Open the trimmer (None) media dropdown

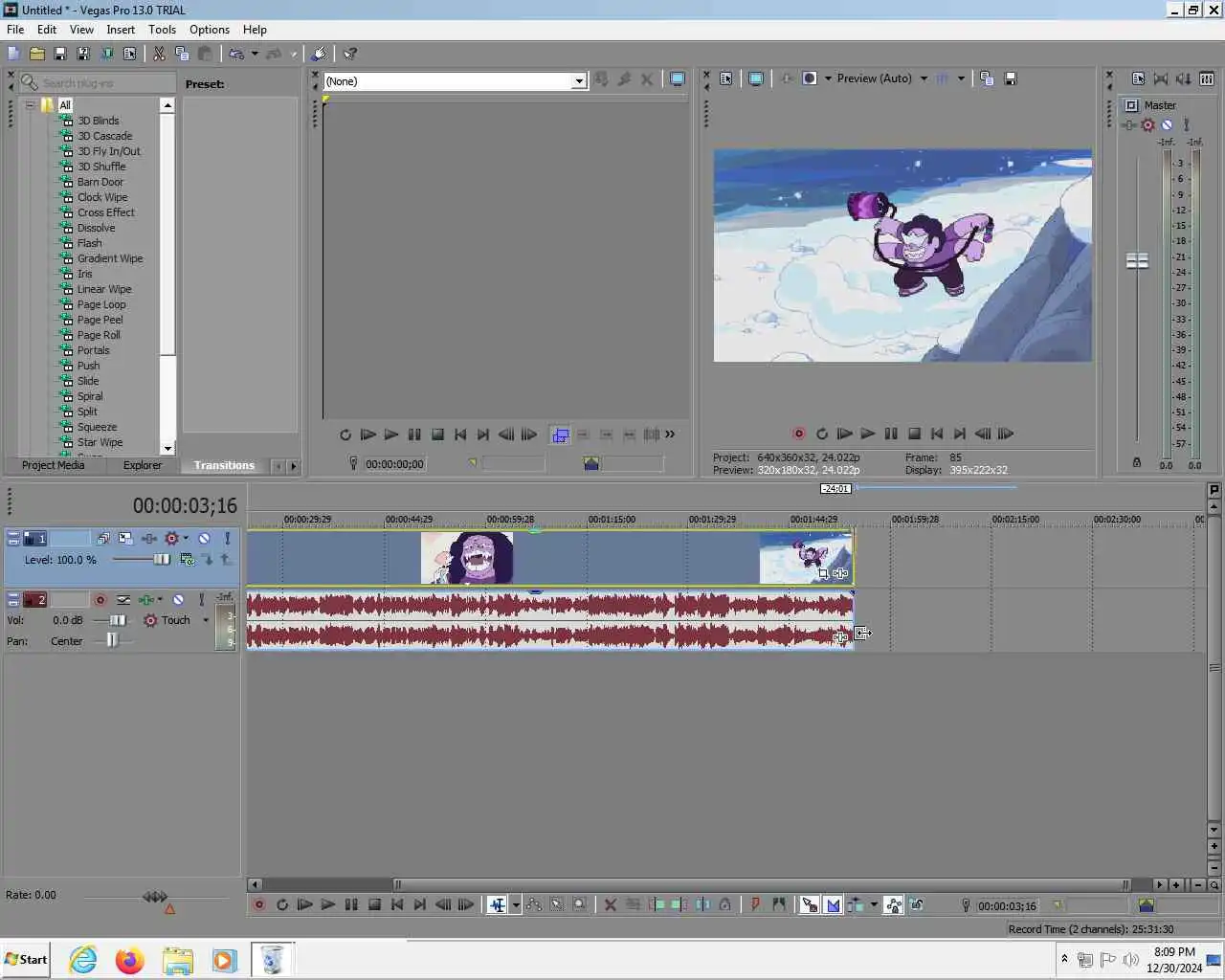click(x=579, y=81)
